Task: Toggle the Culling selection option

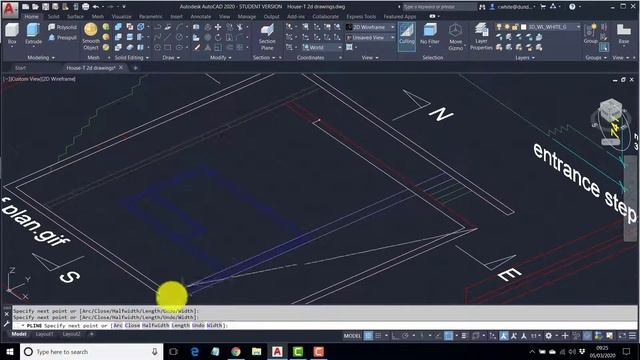Action: click(x=407, y=36)
